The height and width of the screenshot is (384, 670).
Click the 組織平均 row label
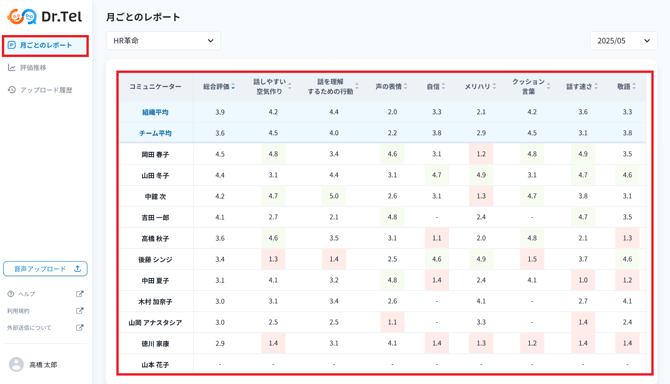tap(156, 112)
